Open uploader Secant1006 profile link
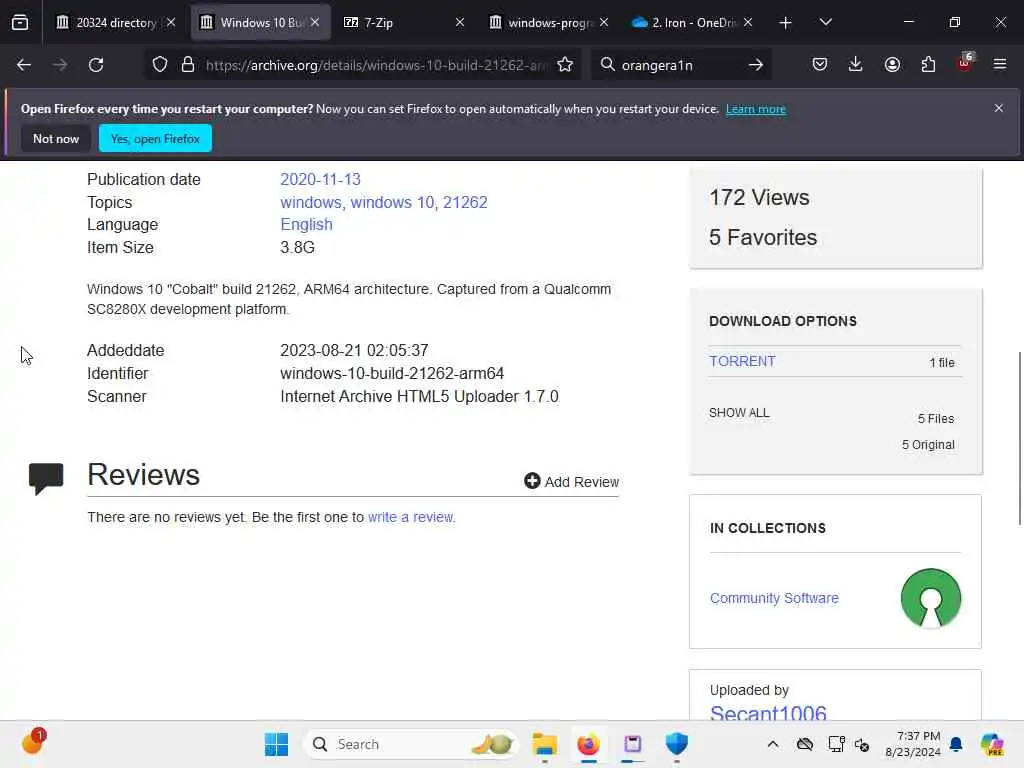 (x=768, y=713)
